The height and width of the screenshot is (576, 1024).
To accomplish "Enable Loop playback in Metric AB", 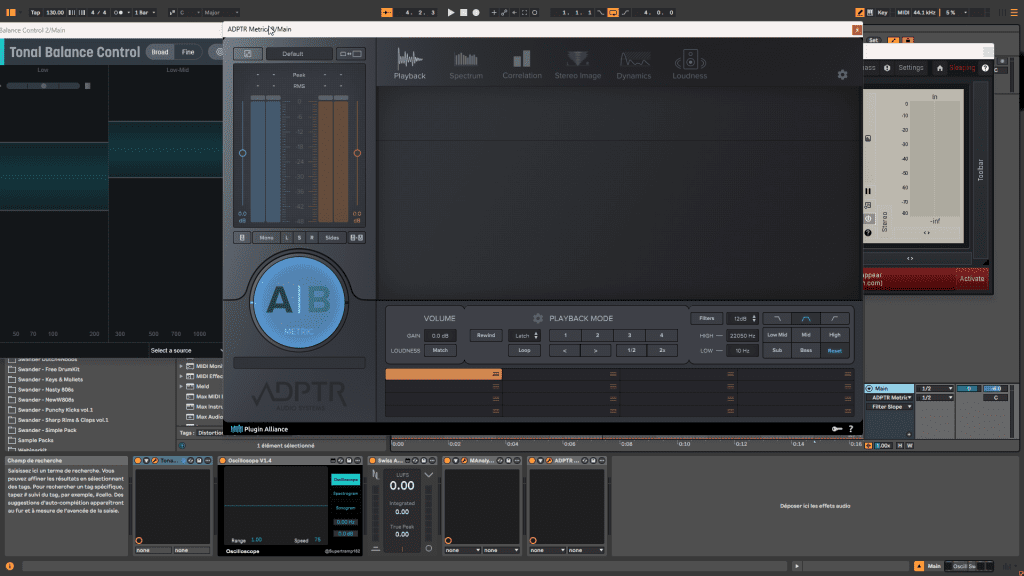I will [x=525, y=350].
